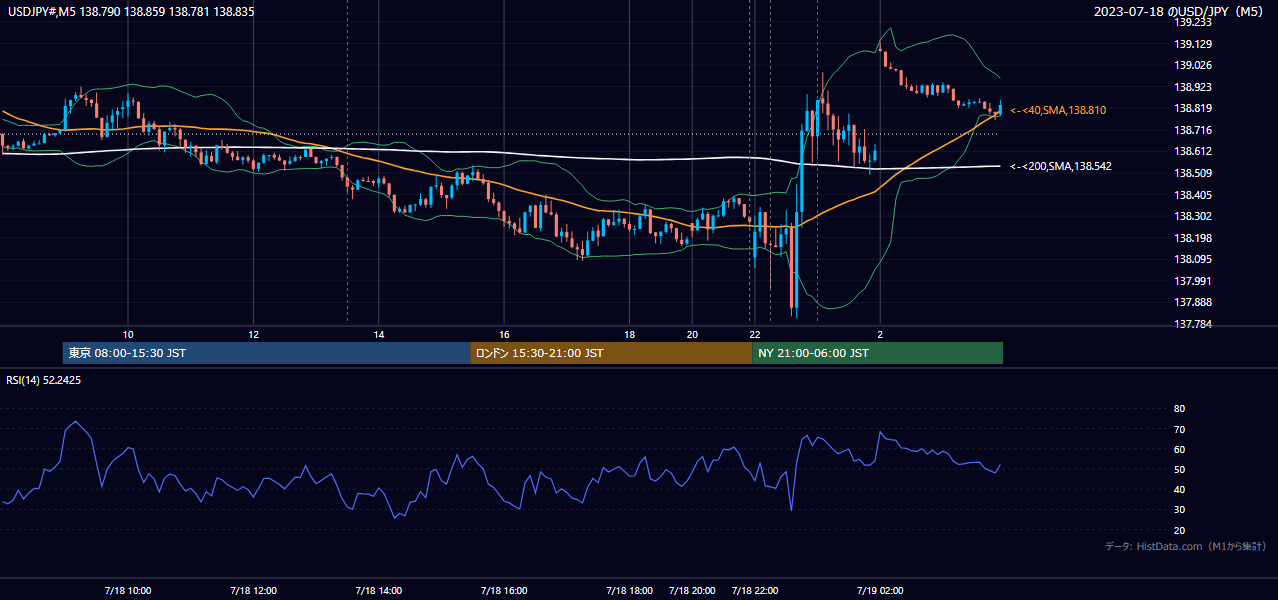Click the RSI(14) 52.2425 indicator label
1278x600 pixels.
point(44,380)
